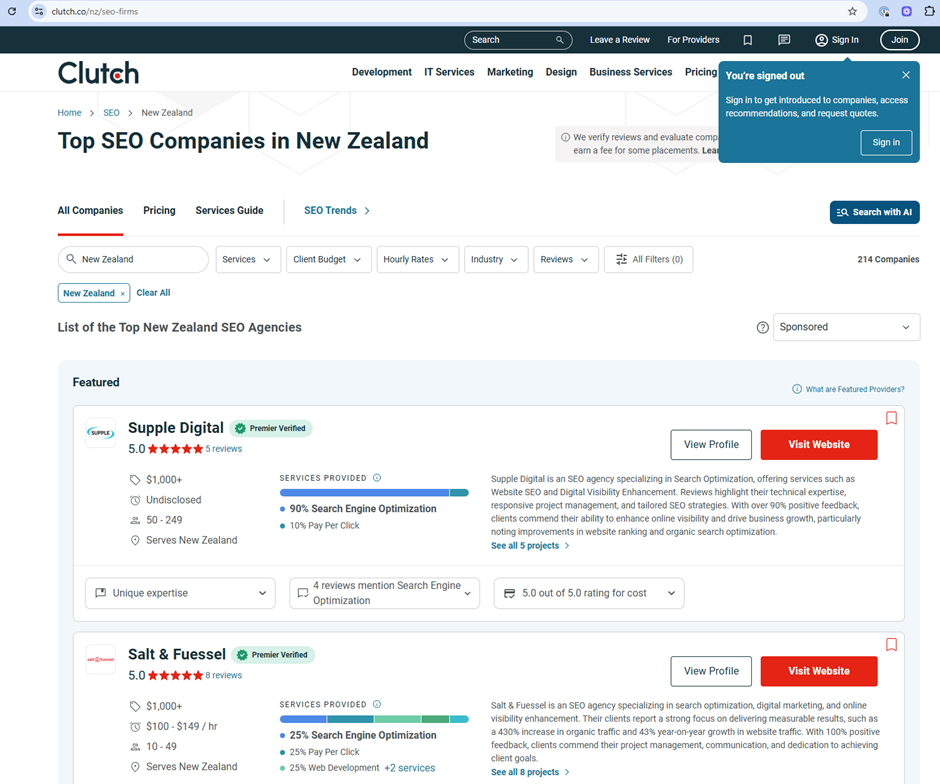Open the browser extensions puzzle icon
This screenshot has width=940, height=784.
(929, 11)
